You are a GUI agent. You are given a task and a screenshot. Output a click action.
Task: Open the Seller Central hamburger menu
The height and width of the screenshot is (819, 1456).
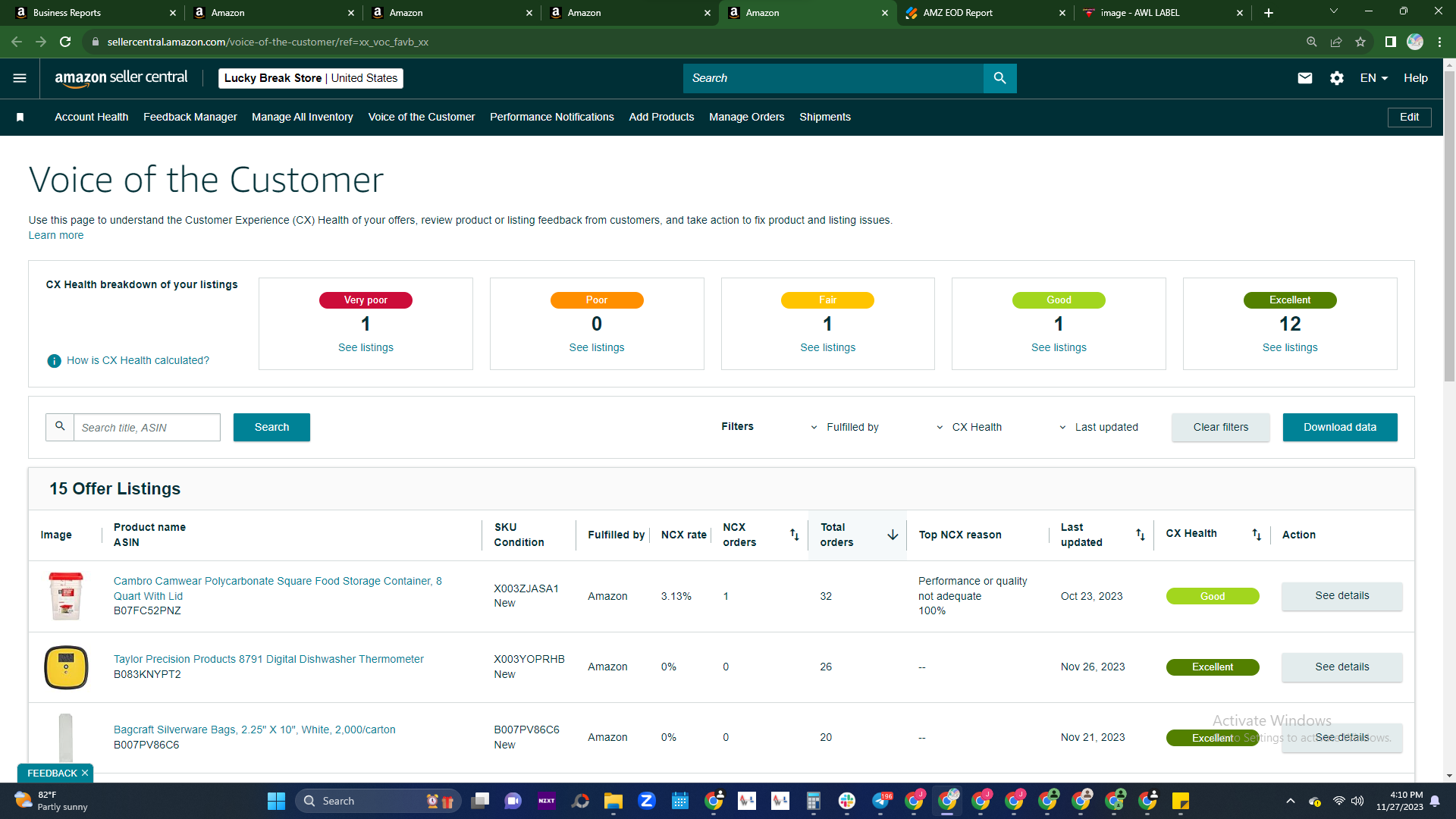[20, 78]
